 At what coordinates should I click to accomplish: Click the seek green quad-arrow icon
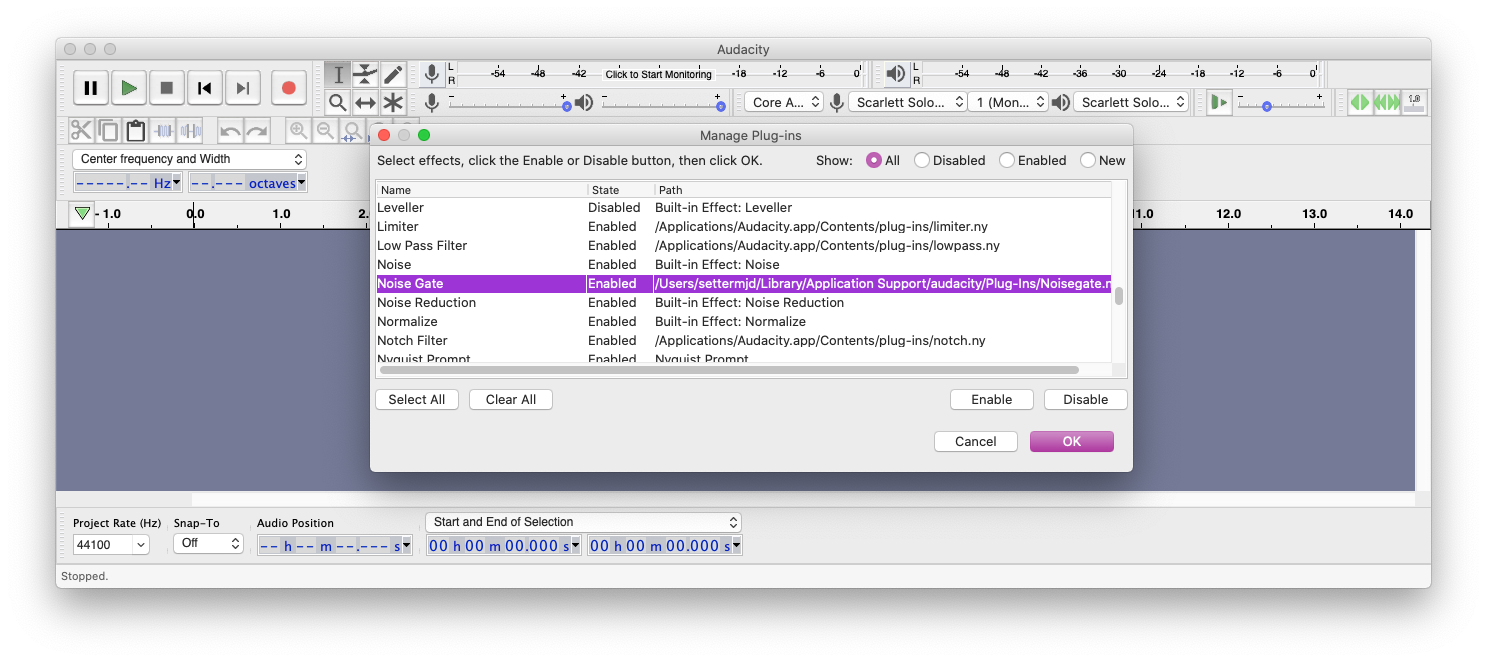coord(1387,102)
